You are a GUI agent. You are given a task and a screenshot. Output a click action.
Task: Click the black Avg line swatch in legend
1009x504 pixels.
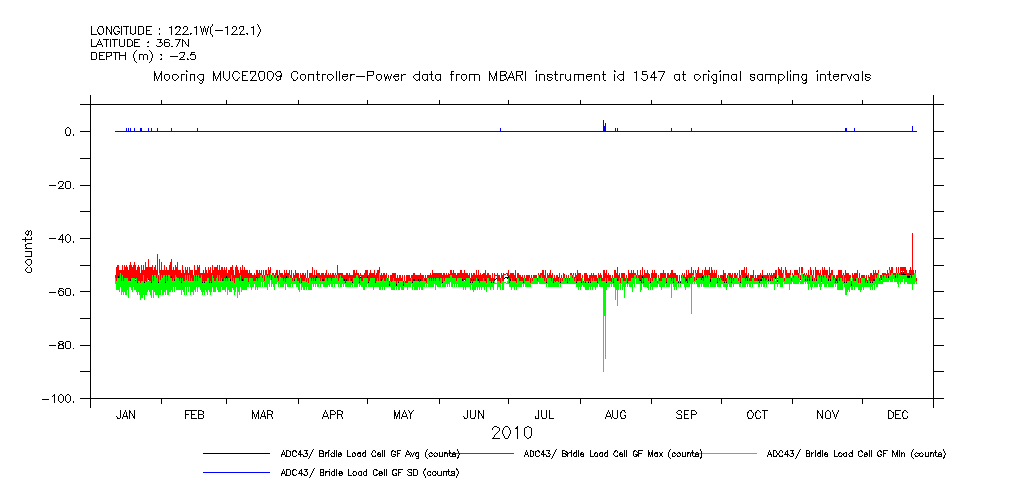click(x=236, y=454)
